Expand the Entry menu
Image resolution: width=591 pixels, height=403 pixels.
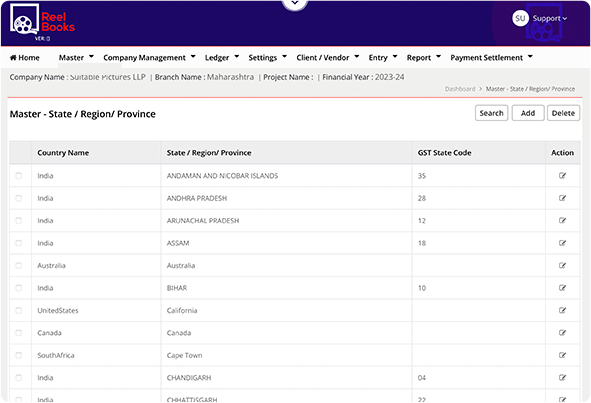tap(383, 58)
